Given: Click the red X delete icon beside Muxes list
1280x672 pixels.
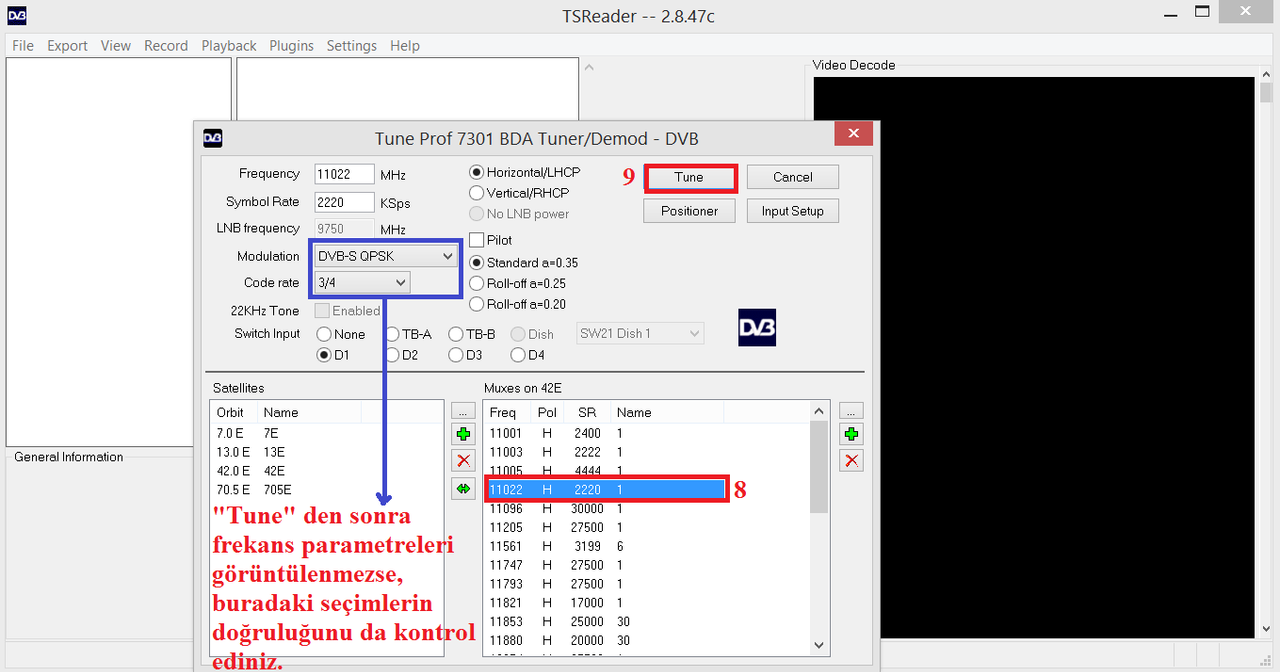Looking at the screenshot, I should (x=851, y=461).
